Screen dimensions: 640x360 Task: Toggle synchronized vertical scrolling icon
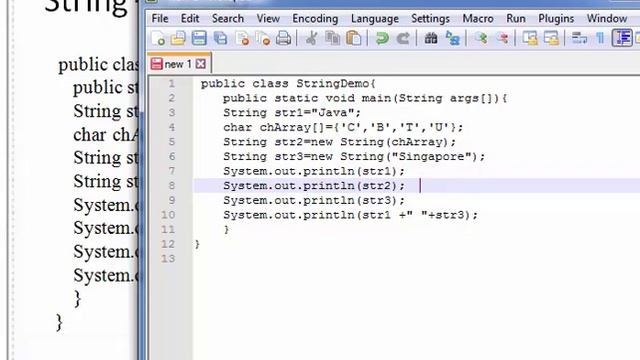coord(530,38)
